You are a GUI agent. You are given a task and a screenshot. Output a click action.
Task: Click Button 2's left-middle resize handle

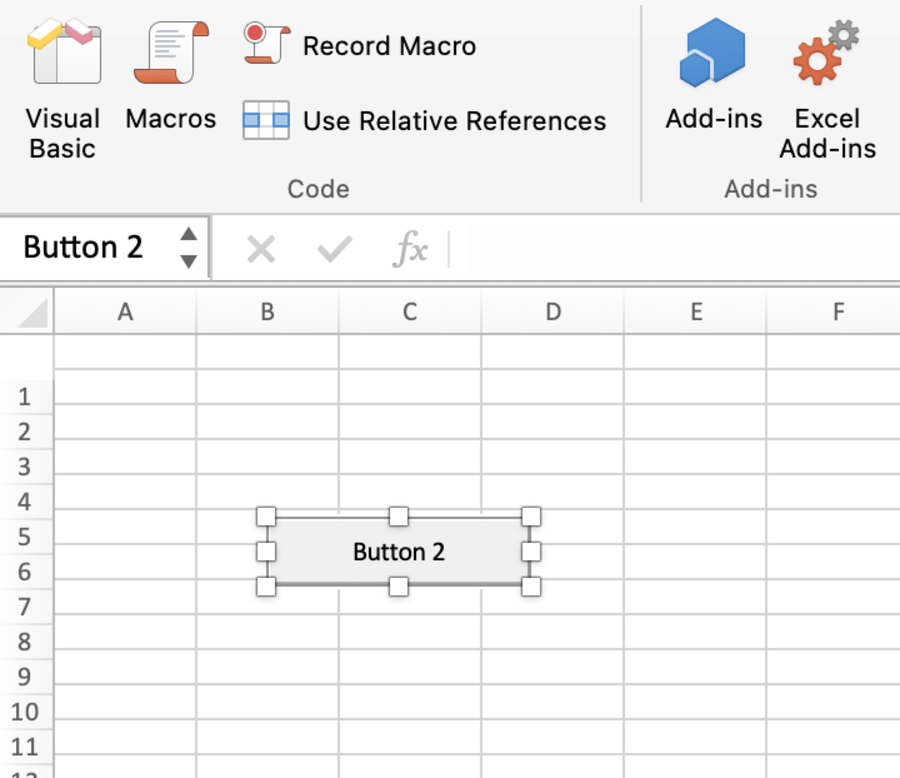coord(266,552)
